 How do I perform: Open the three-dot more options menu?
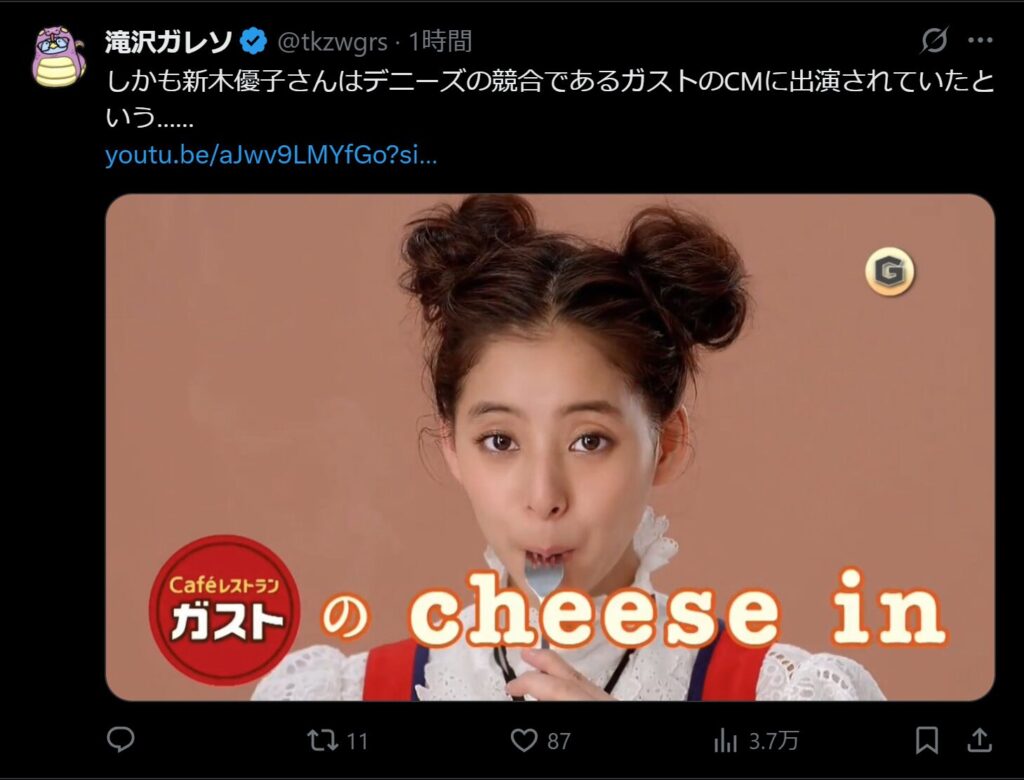980,41
